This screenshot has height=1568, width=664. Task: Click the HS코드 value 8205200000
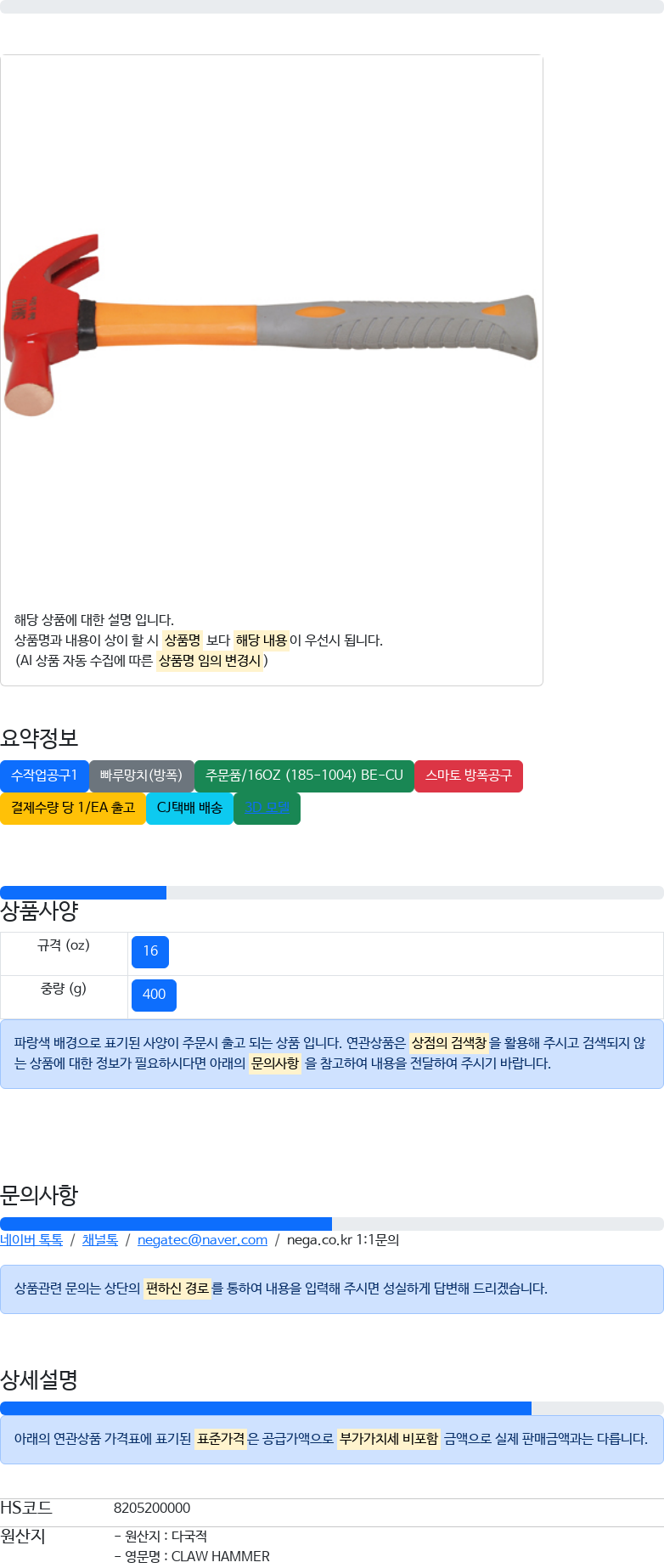152,1508
